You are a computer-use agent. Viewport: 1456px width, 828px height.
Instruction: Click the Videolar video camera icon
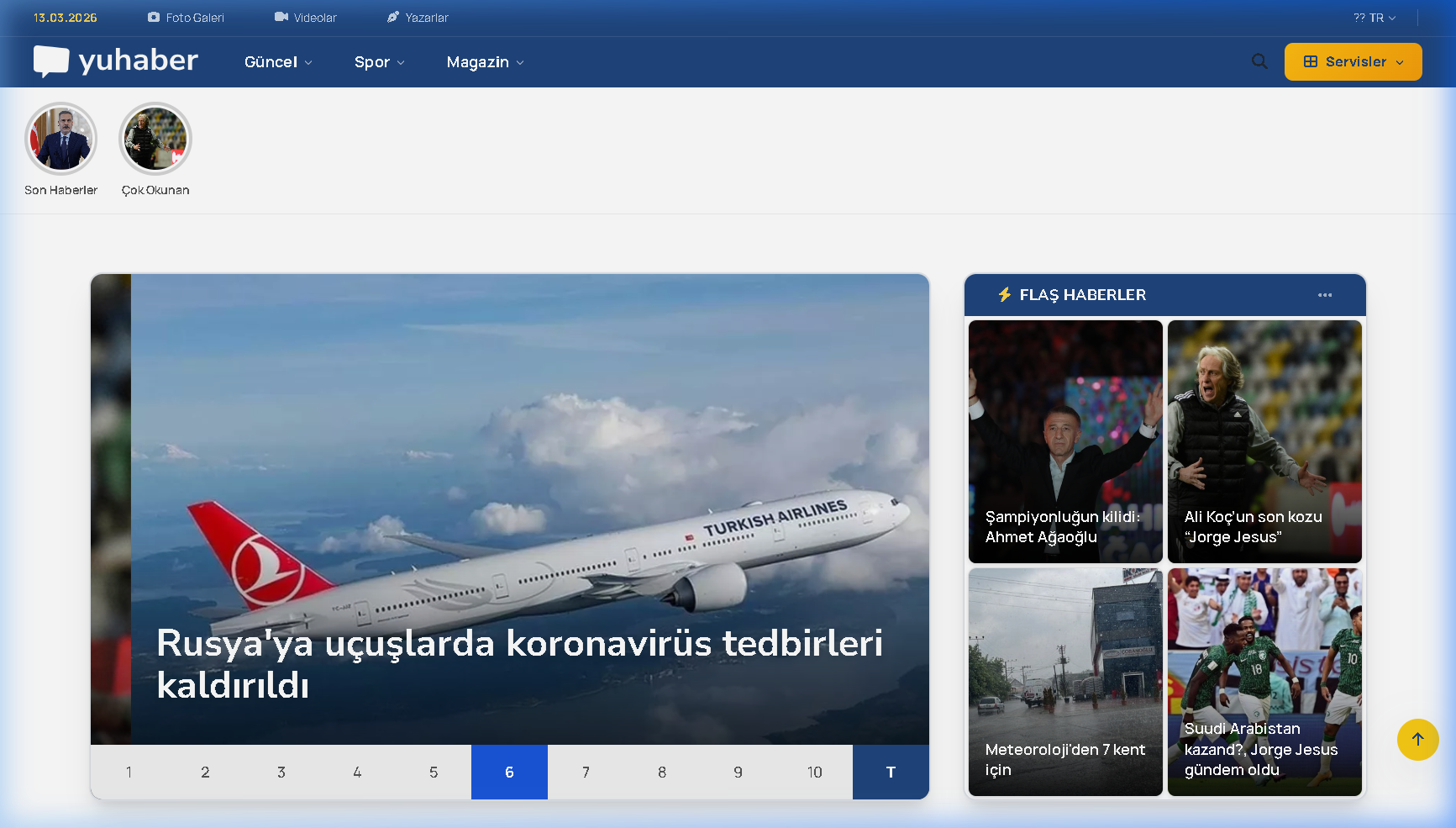click(281, 18)
